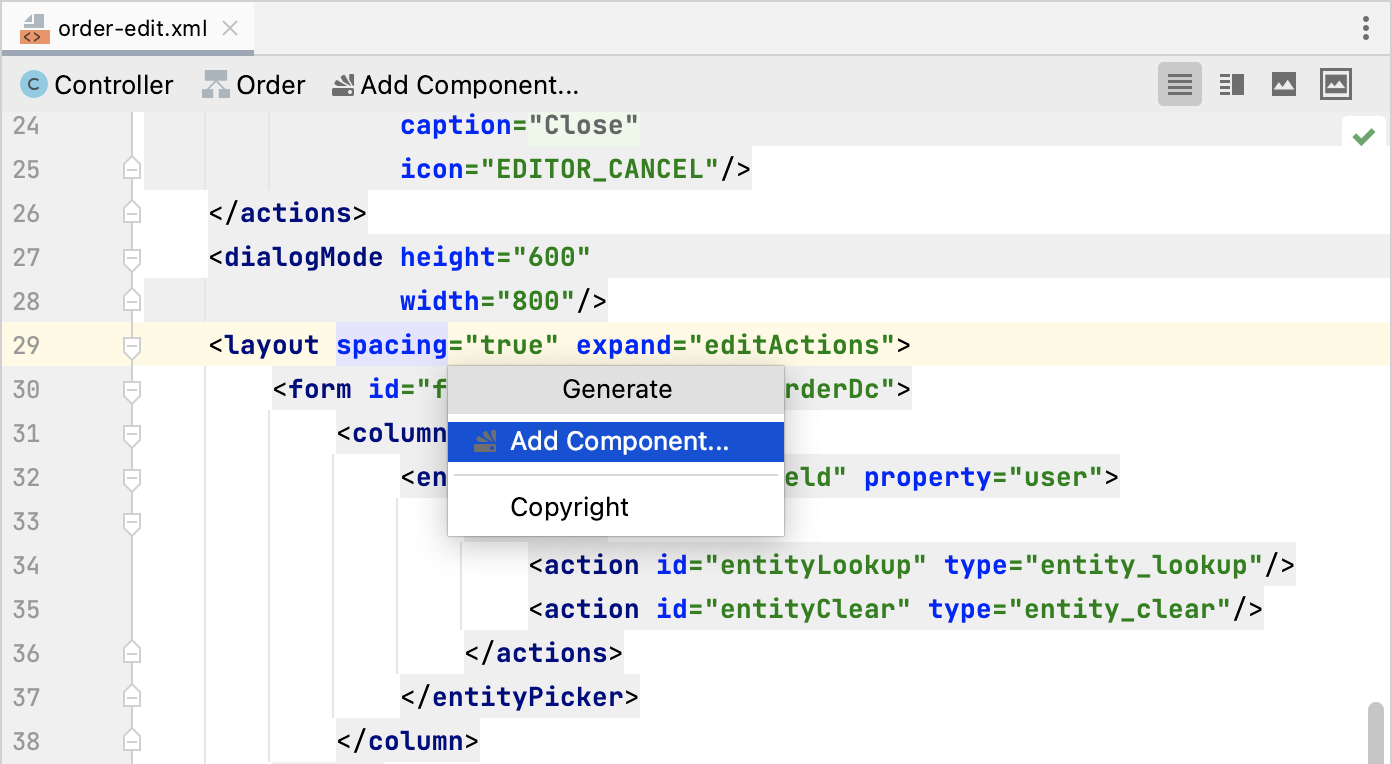Click the vertical scrollbar thumb
The image size is (1392, 764).
point(1377,733)
